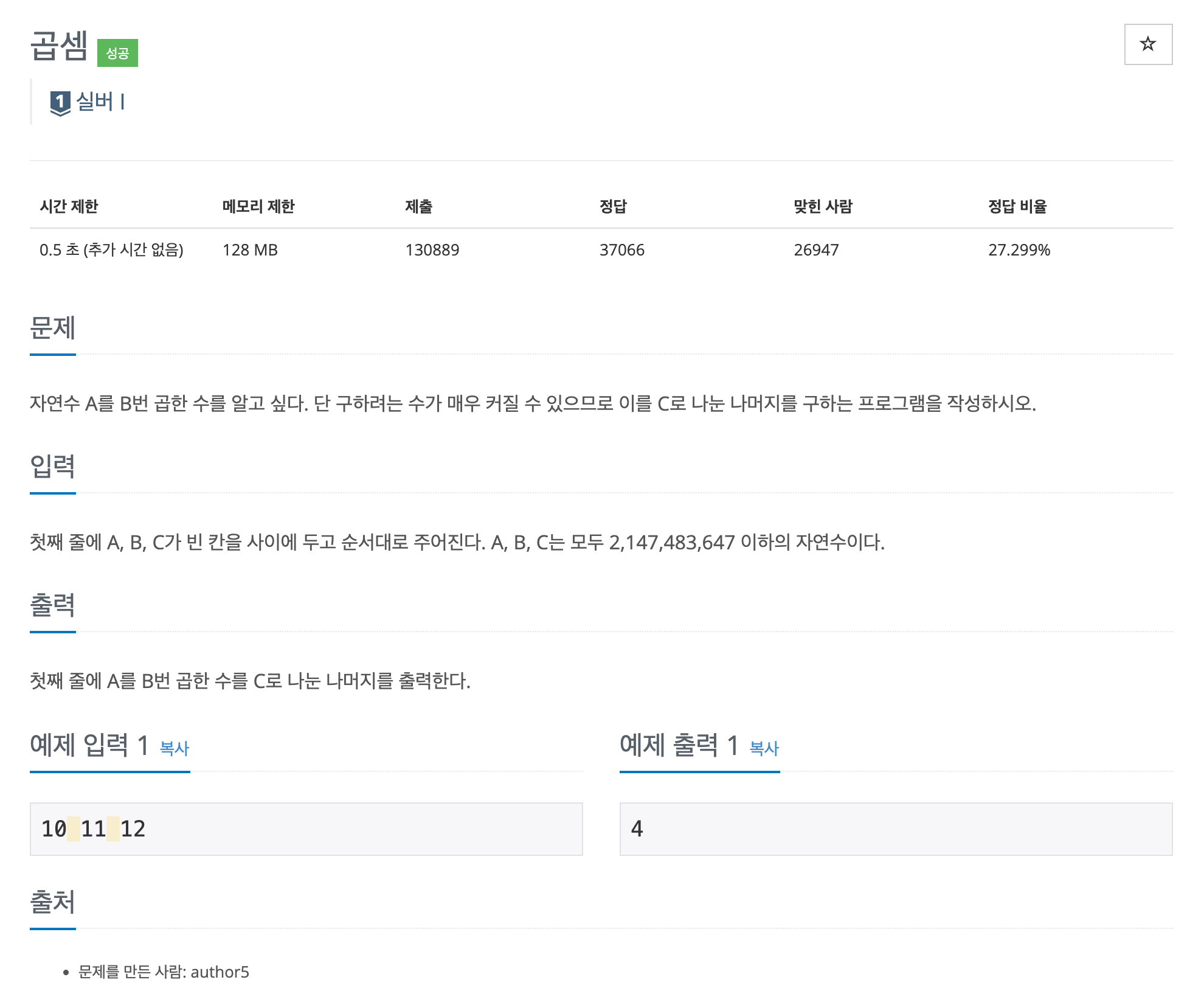Click the 예제 출력 1 heading
The width and height of the screenshot is (1204, 1005).
tap(679, 745)
